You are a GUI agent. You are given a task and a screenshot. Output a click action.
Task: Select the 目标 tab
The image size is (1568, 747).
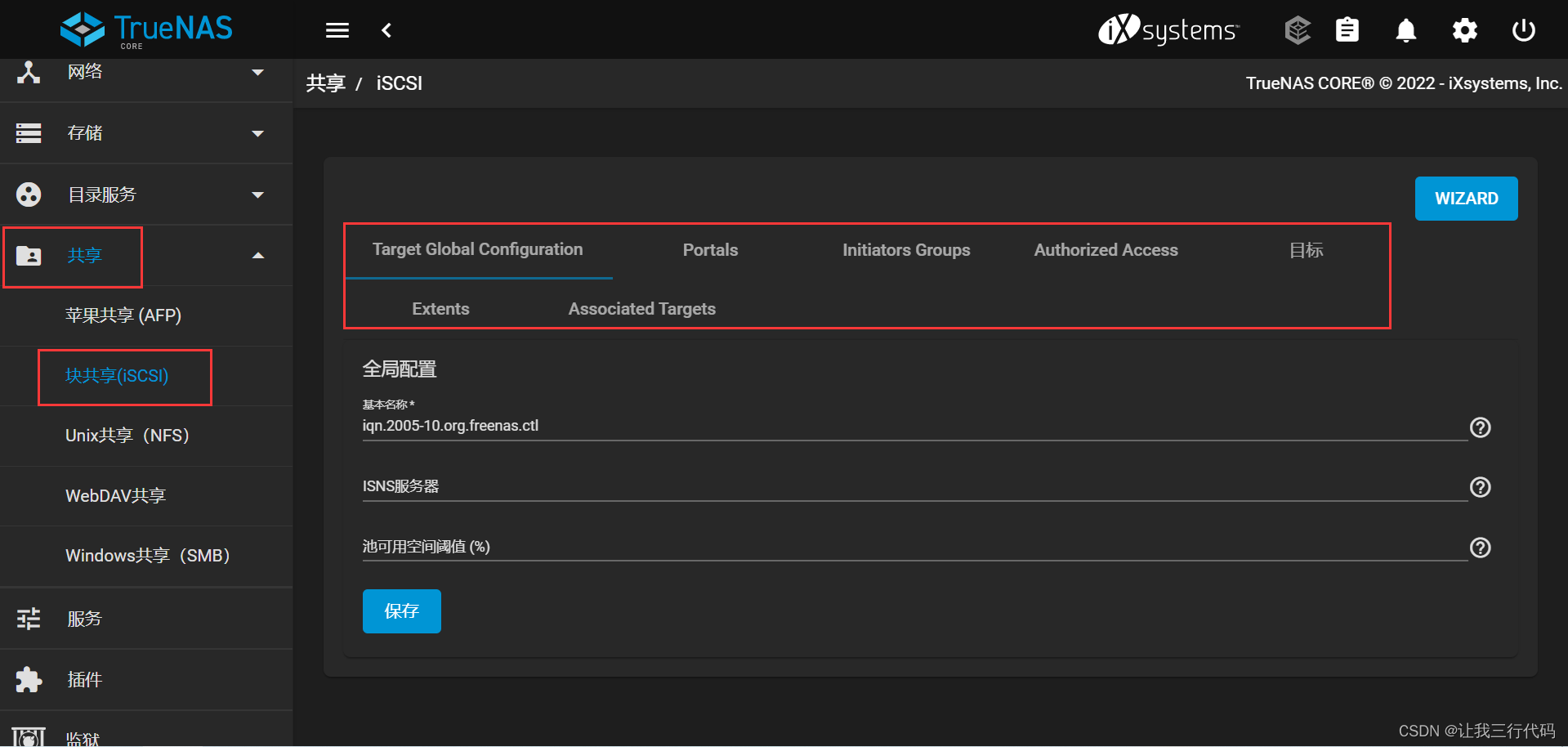coord(1306,250)
